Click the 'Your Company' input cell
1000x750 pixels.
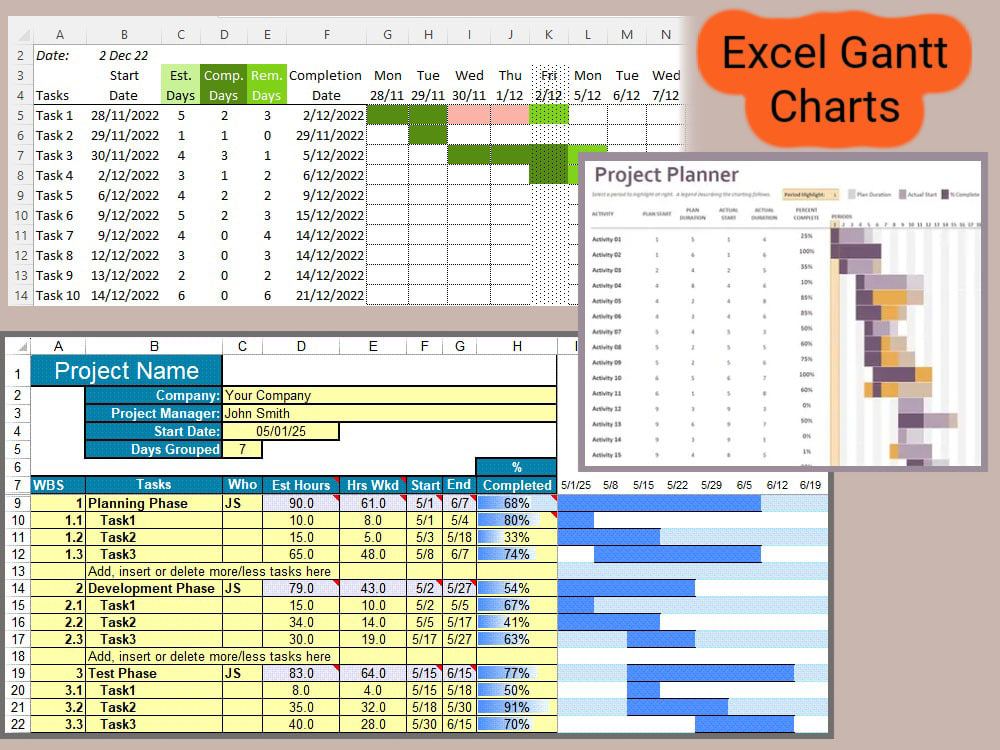389,395
